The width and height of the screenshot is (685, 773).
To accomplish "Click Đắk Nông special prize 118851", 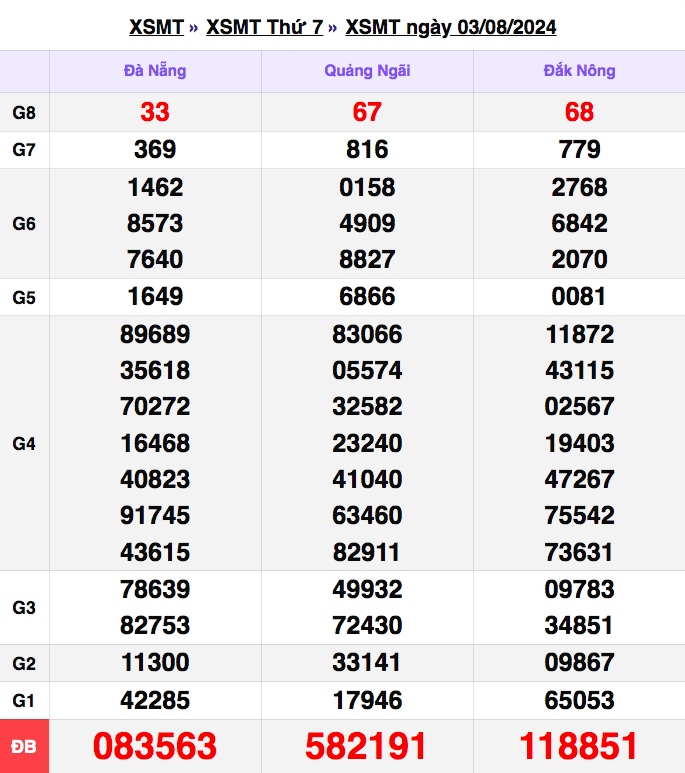I will tap(579, 746).
